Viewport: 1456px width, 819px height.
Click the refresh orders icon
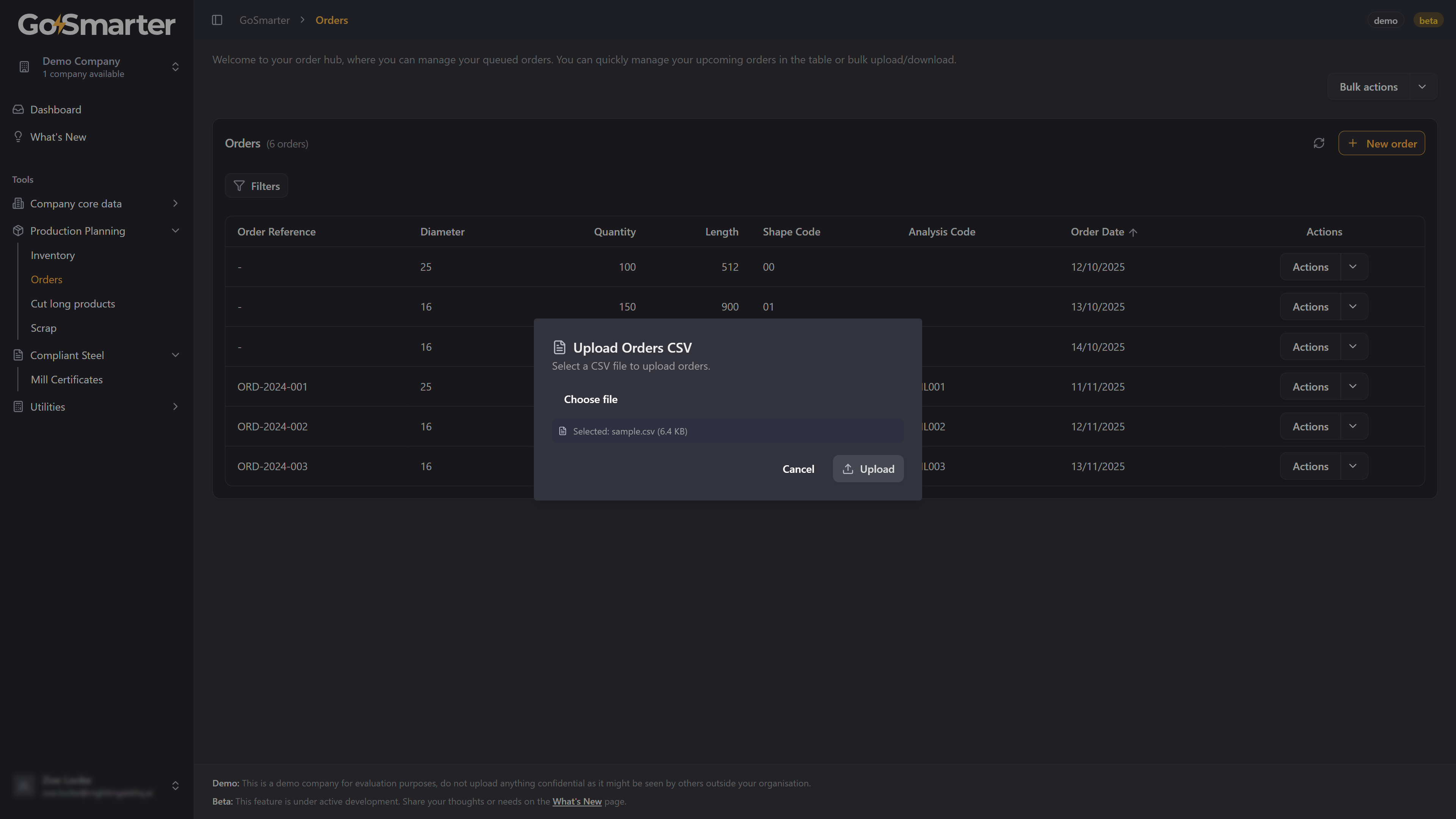(x=1319, y=144)
